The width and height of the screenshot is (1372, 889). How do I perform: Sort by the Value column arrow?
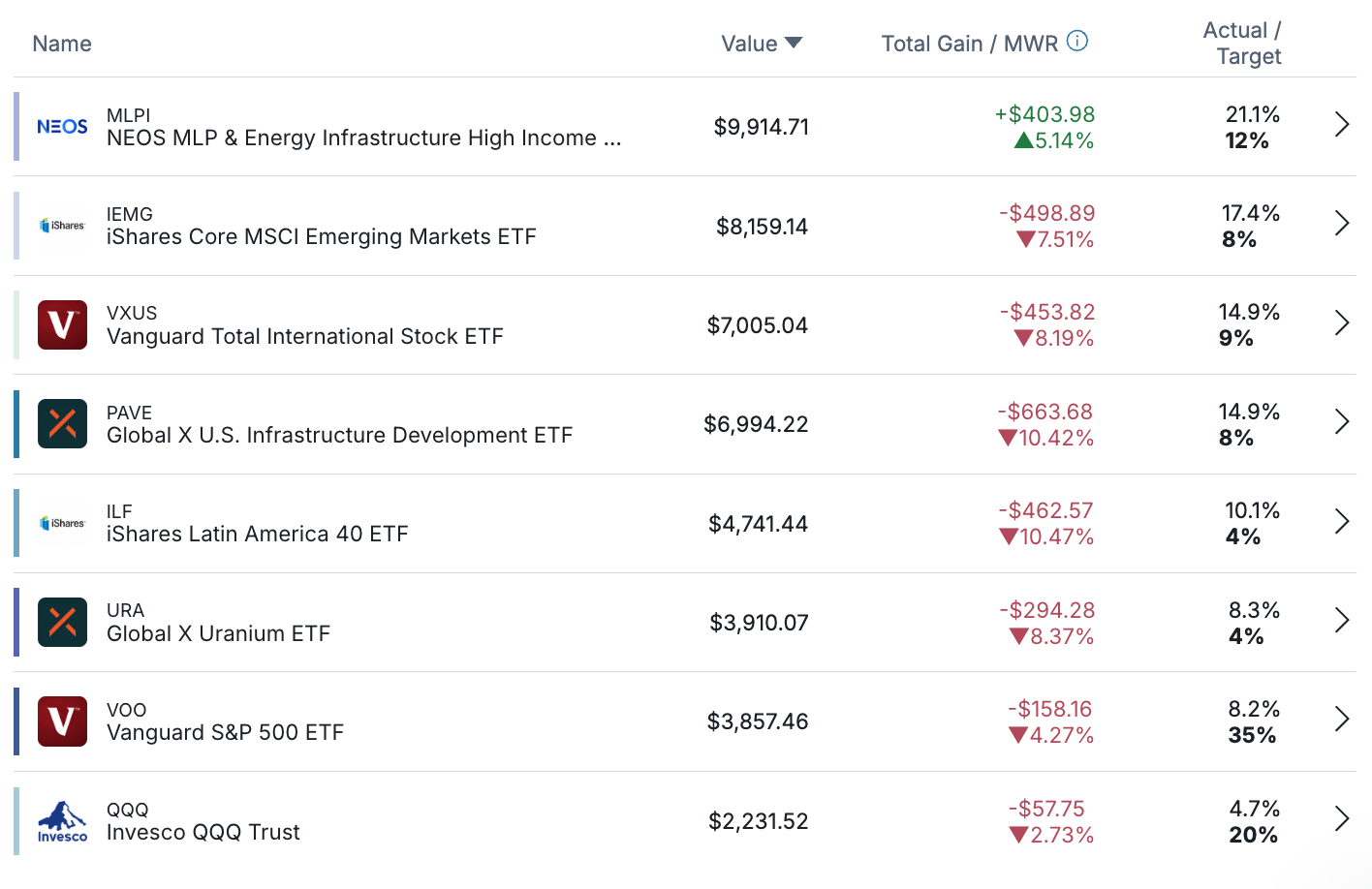pyautogui.click(x=795, y=43)
